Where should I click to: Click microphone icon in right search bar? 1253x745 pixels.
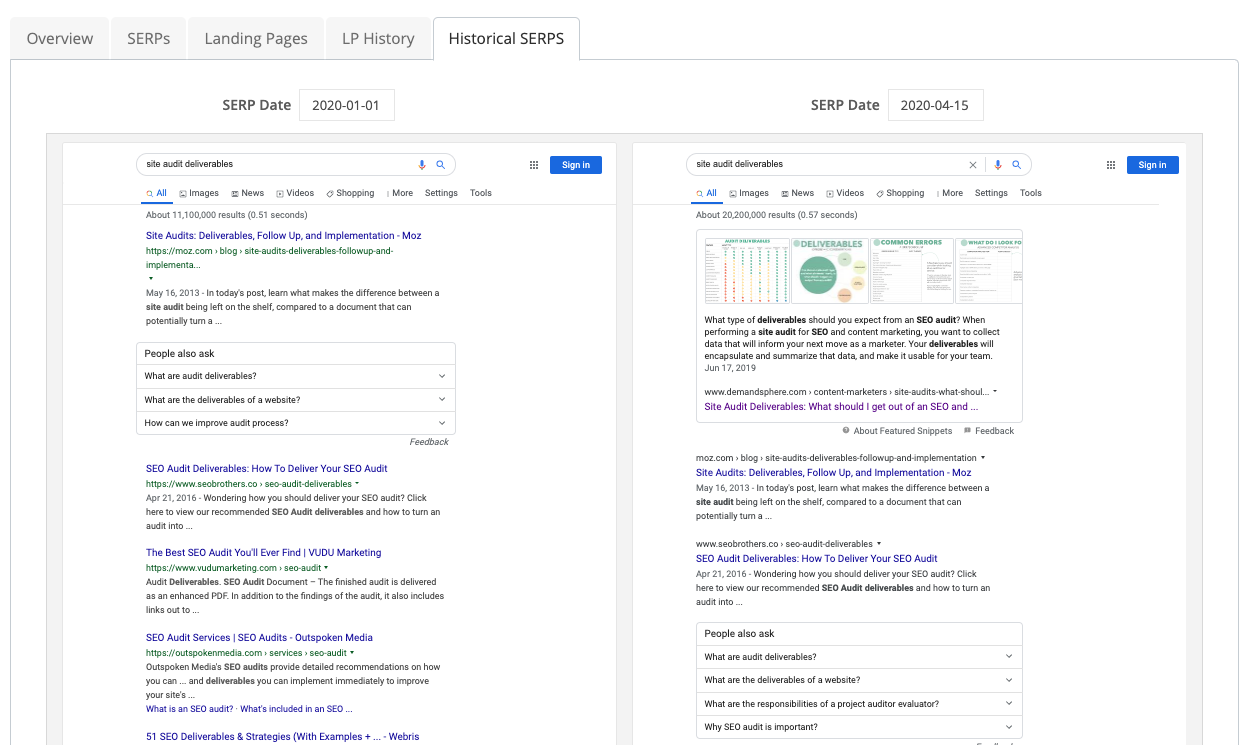pyautogui.click(x=997, y=165)
